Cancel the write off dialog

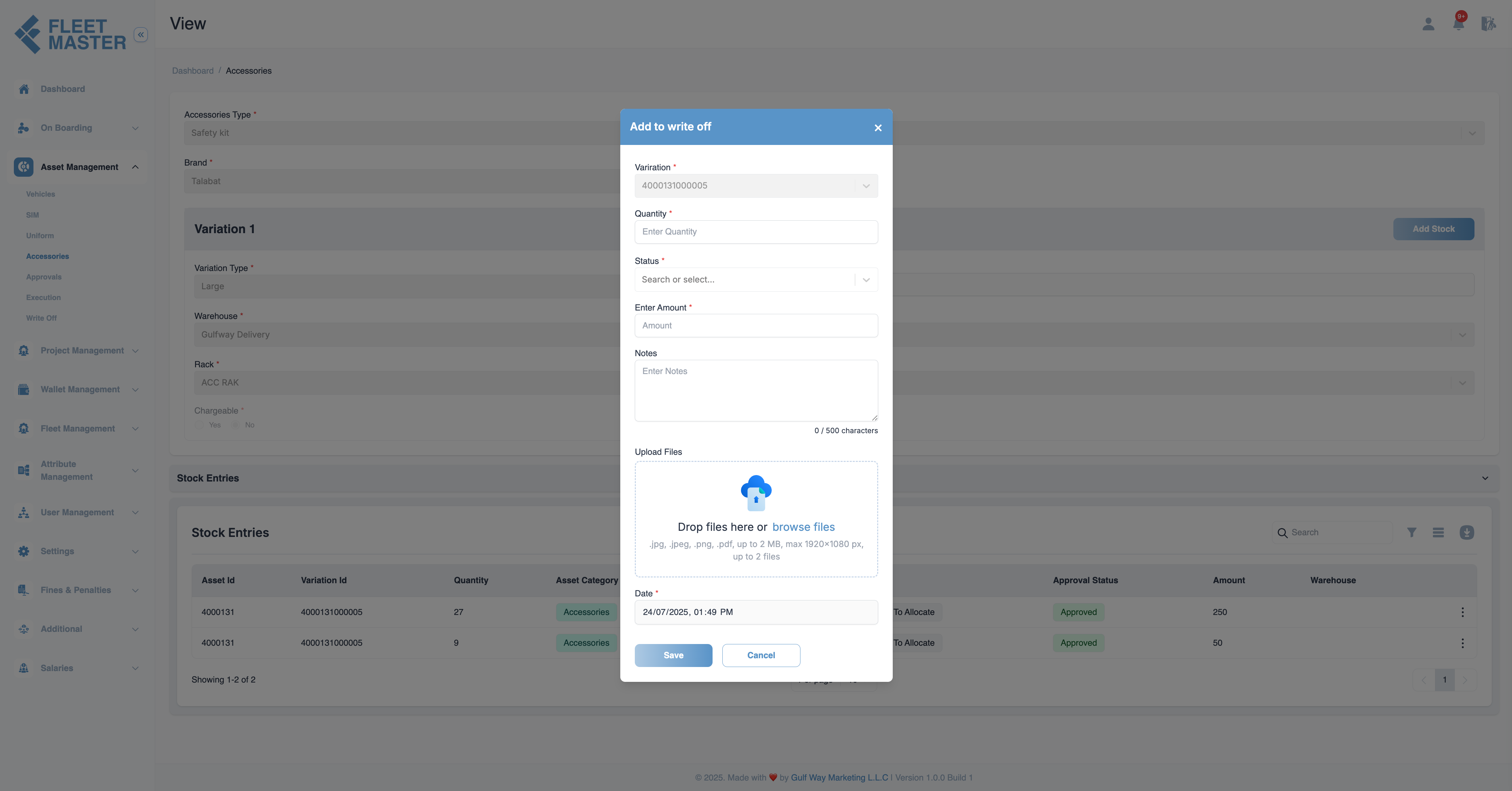[x=761, y=656]
